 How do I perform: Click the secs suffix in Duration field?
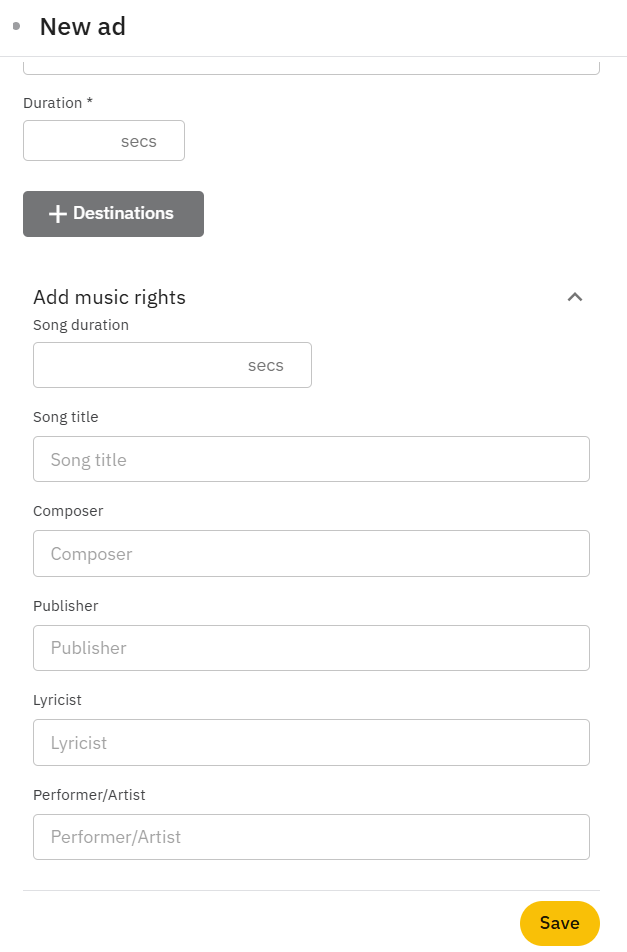pyautogui.click(x=139, y=141)
